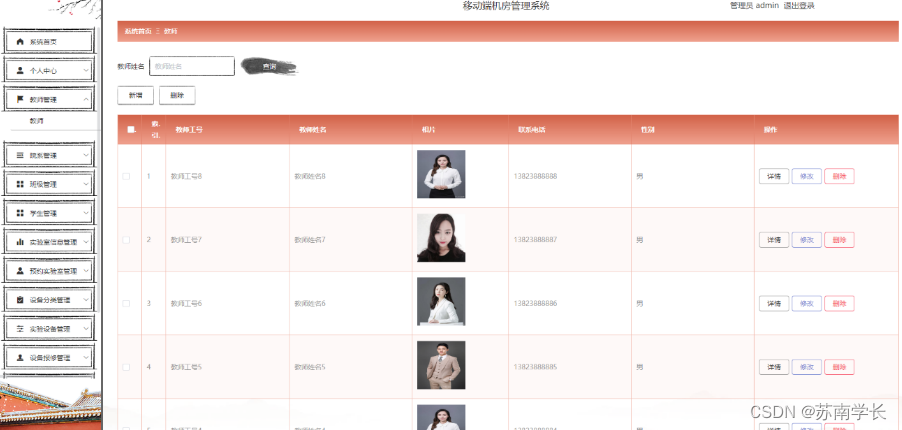Click the 删除 button above the table
The height and width of the screenshot is (430, 902).
[x=177, y=96]
